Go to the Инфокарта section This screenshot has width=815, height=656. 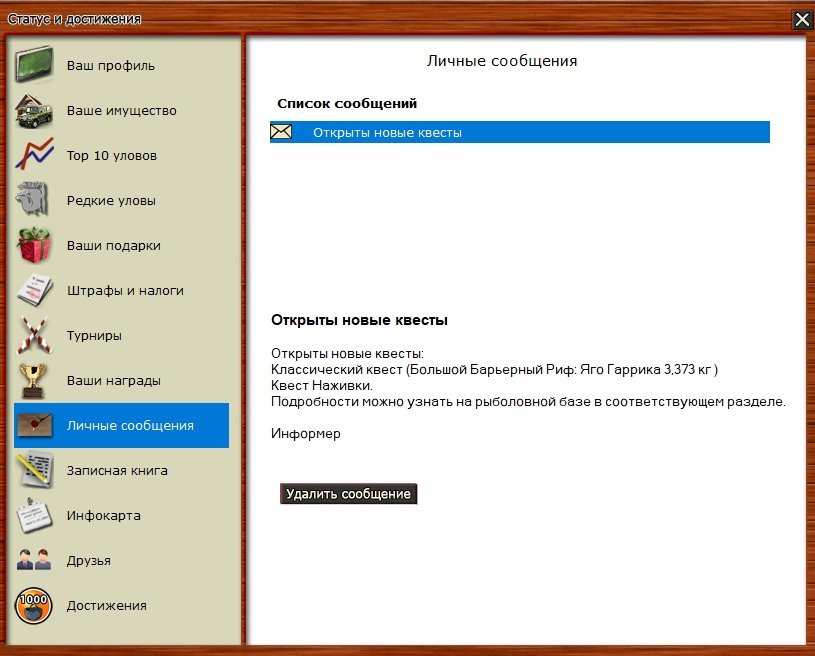103,516
